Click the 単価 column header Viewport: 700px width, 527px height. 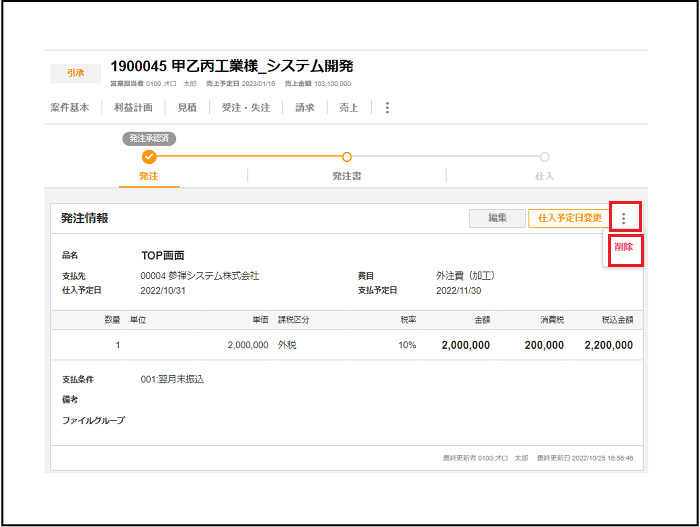click(x=260, y=320)
